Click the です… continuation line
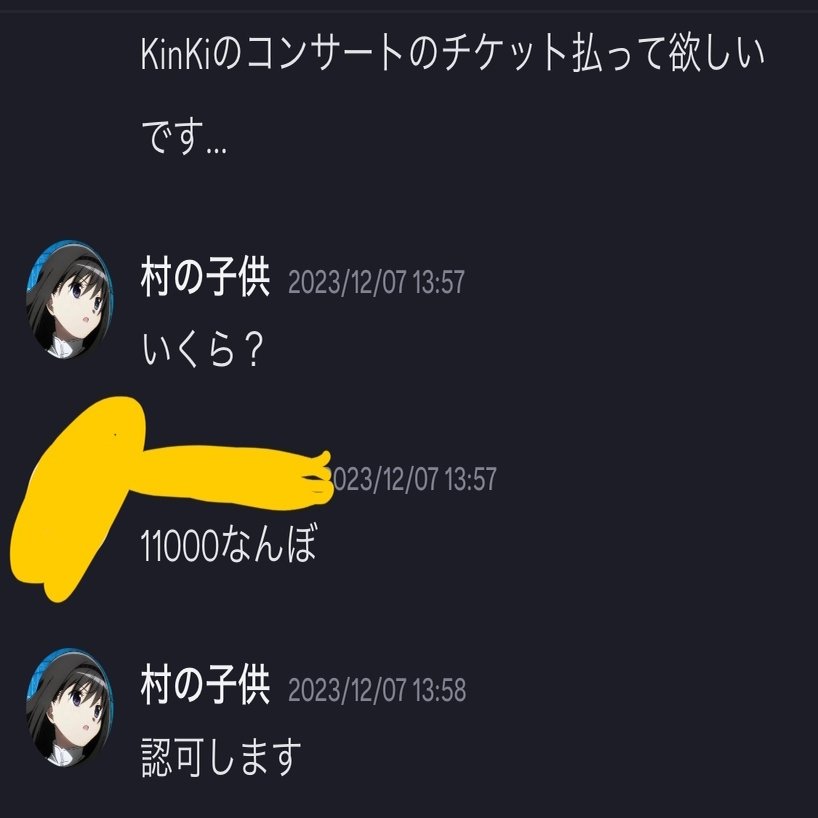The height and width of the screenshot is (818, 818). (184, 137)
